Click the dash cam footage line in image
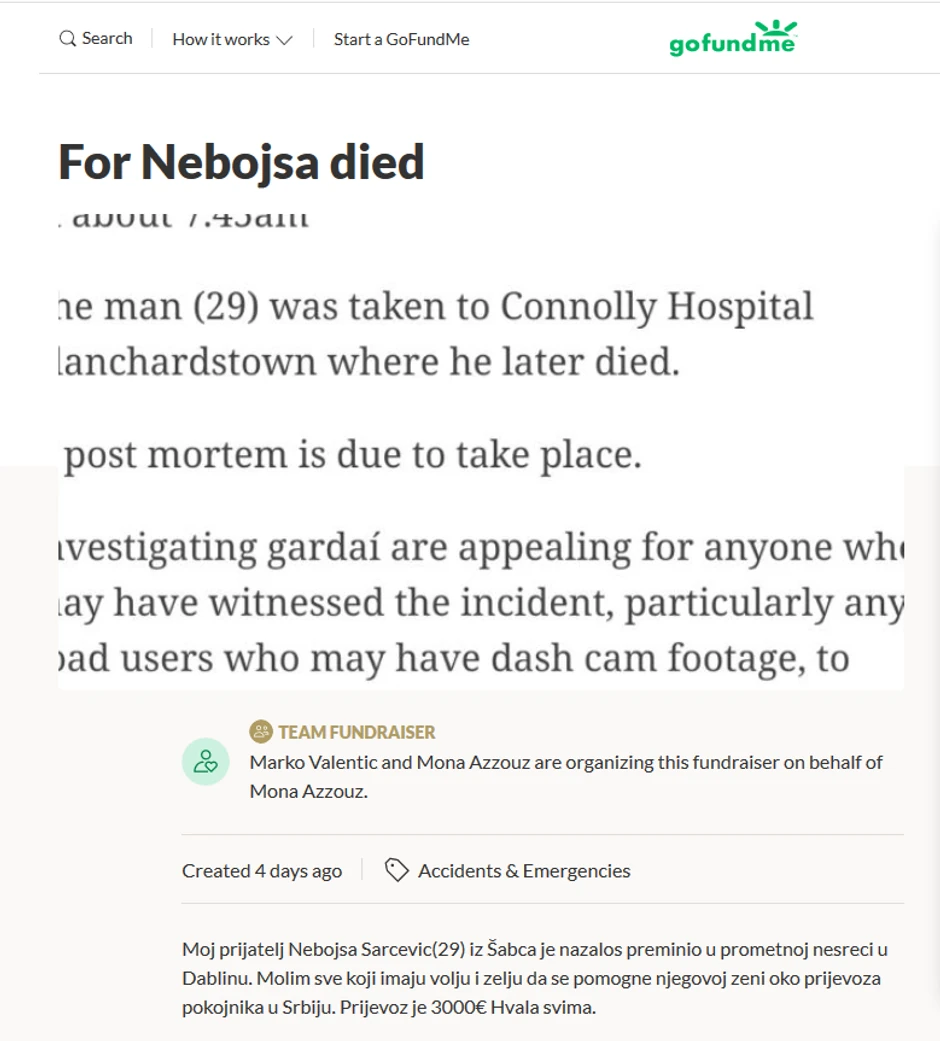 tap(454, 659)
